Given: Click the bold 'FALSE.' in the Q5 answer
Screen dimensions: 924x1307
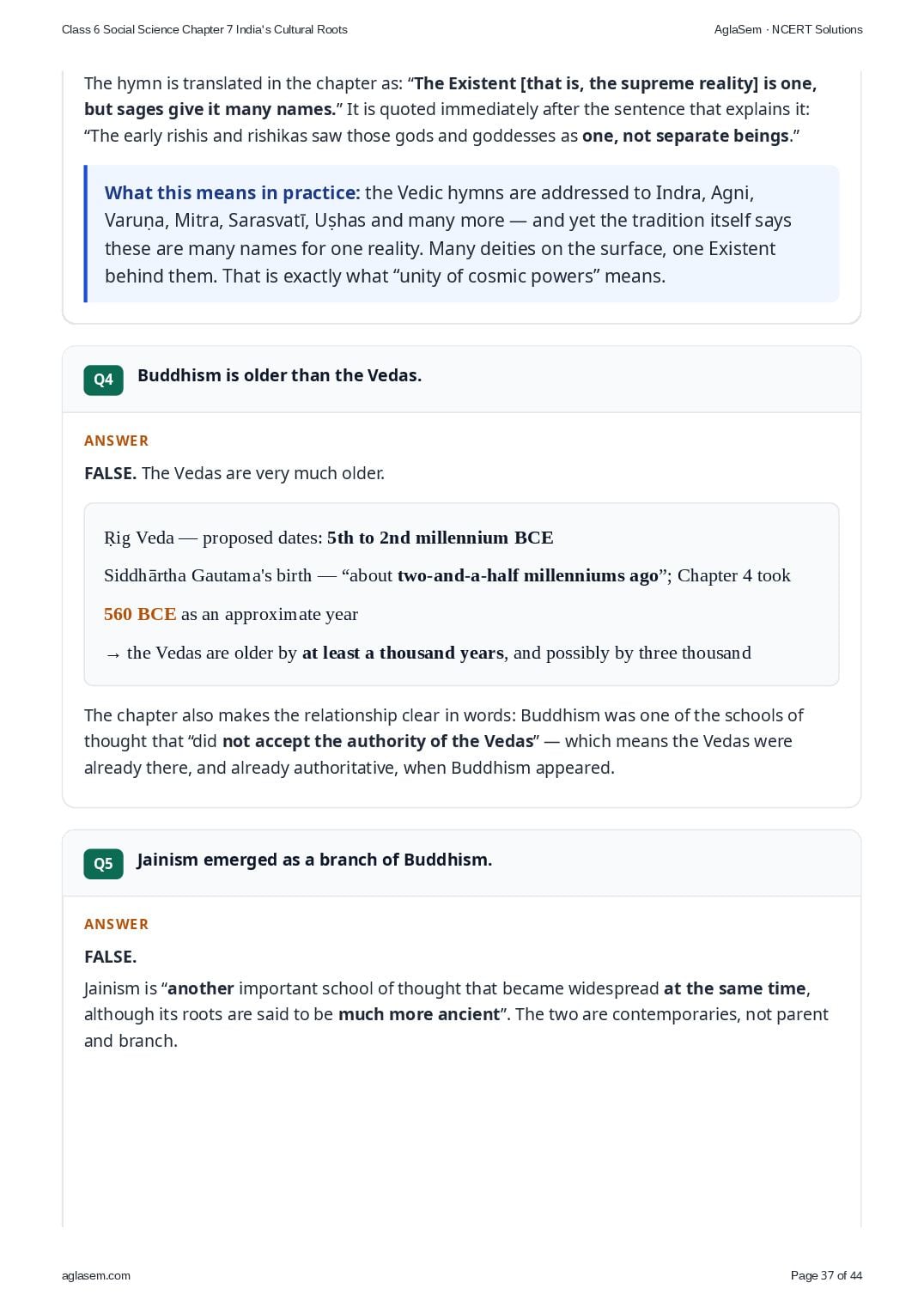Looking at the screenshot, I should pos(110,957).
